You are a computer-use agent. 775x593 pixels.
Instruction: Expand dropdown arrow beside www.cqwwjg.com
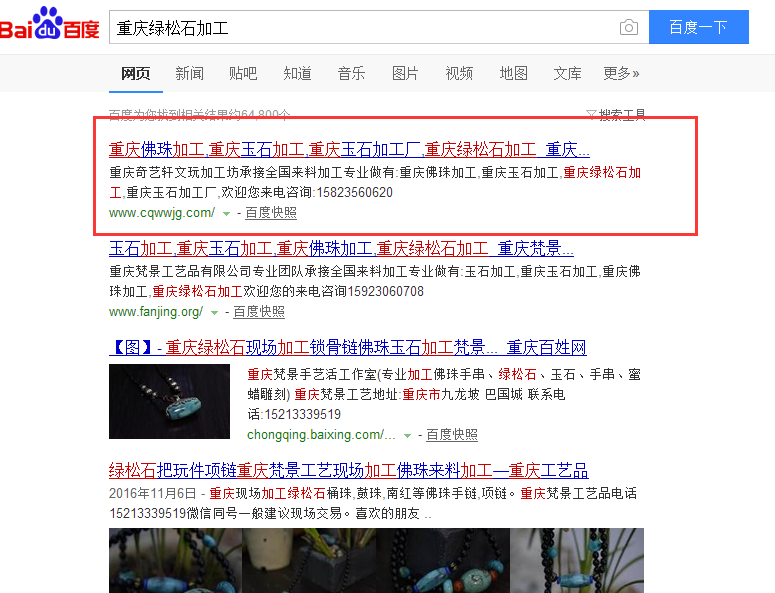click(x=226, y=214)
